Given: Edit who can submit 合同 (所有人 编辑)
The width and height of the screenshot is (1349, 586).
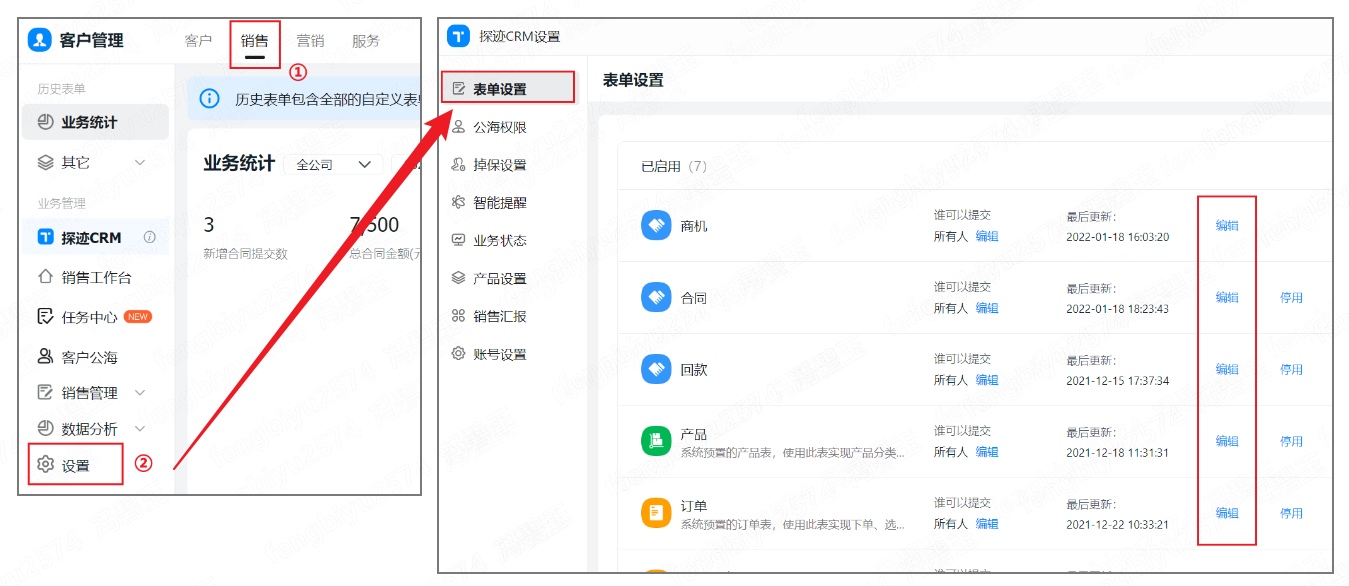Looking at the screenshot, I should click(x=987, y=309).
